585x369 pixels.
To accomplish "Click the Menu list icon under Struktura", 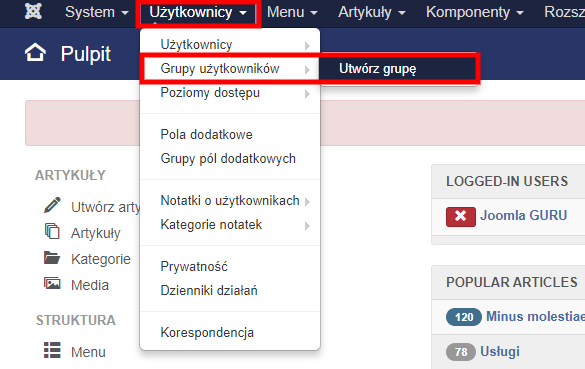I will pyautogui.click(x=52, y=350).
